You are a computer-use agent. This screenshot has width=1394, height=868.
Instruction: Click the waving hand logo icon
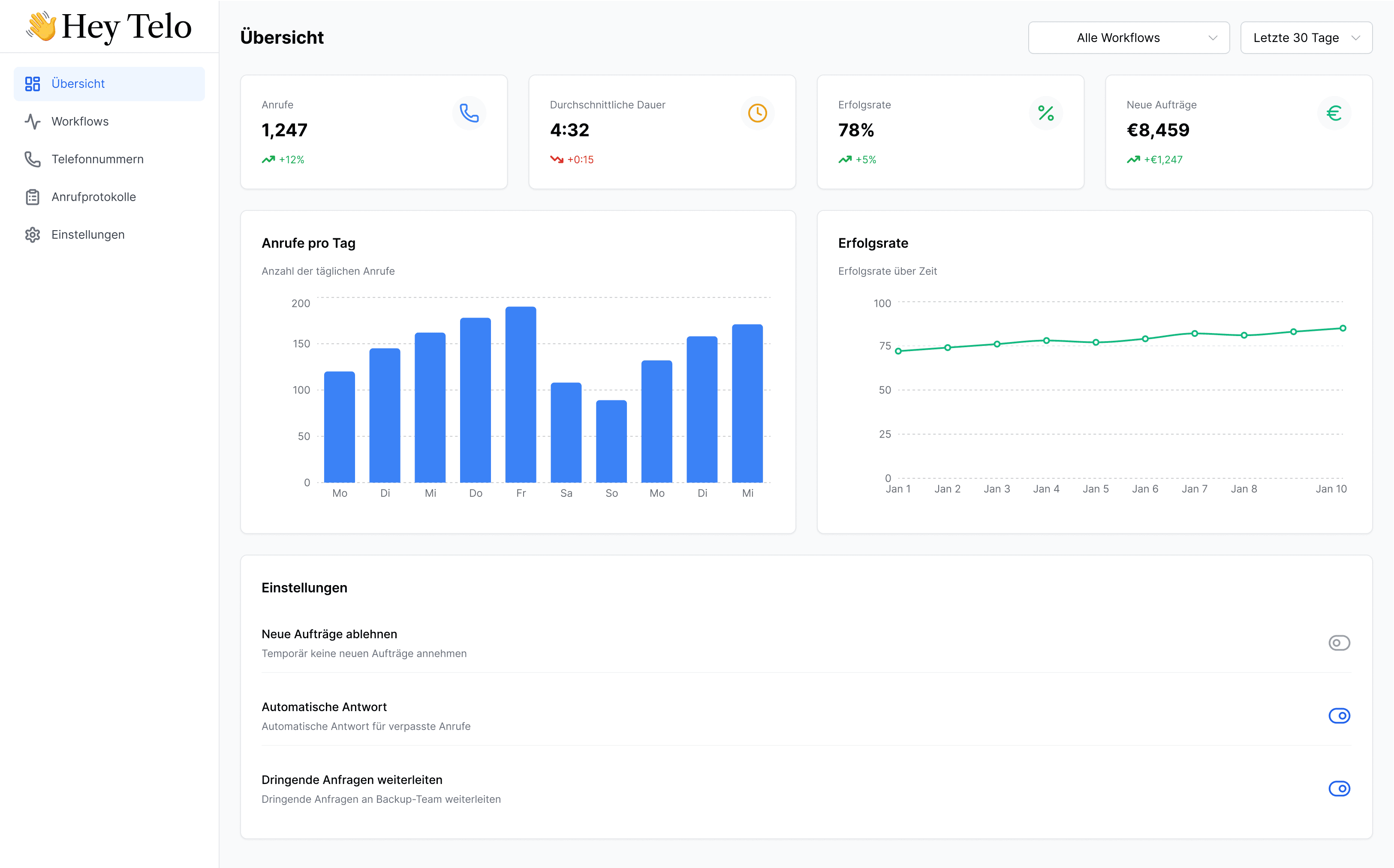pos(41,27)
